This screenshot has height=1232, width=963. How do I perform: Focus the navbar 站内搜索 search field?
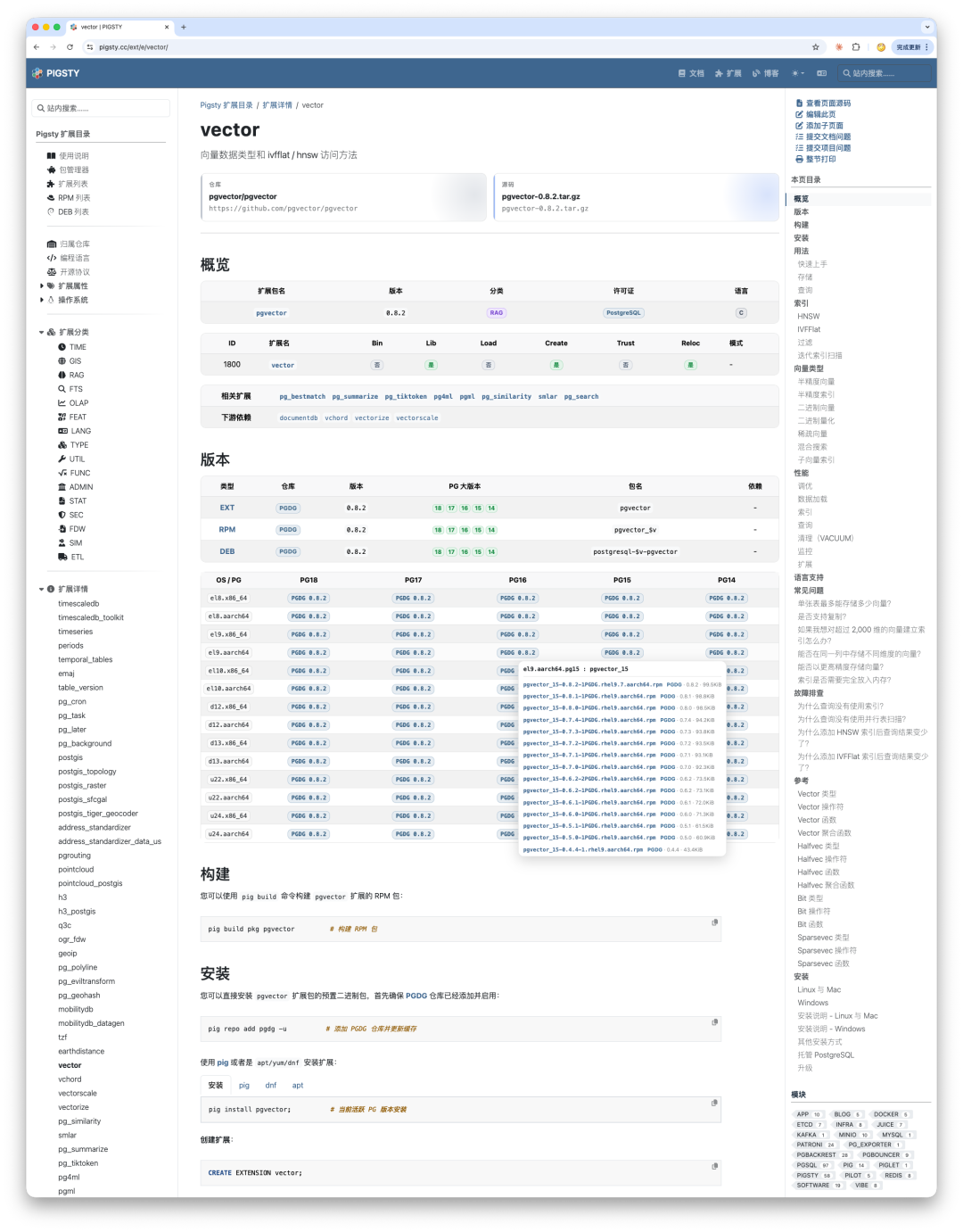[x=885, y=73]
